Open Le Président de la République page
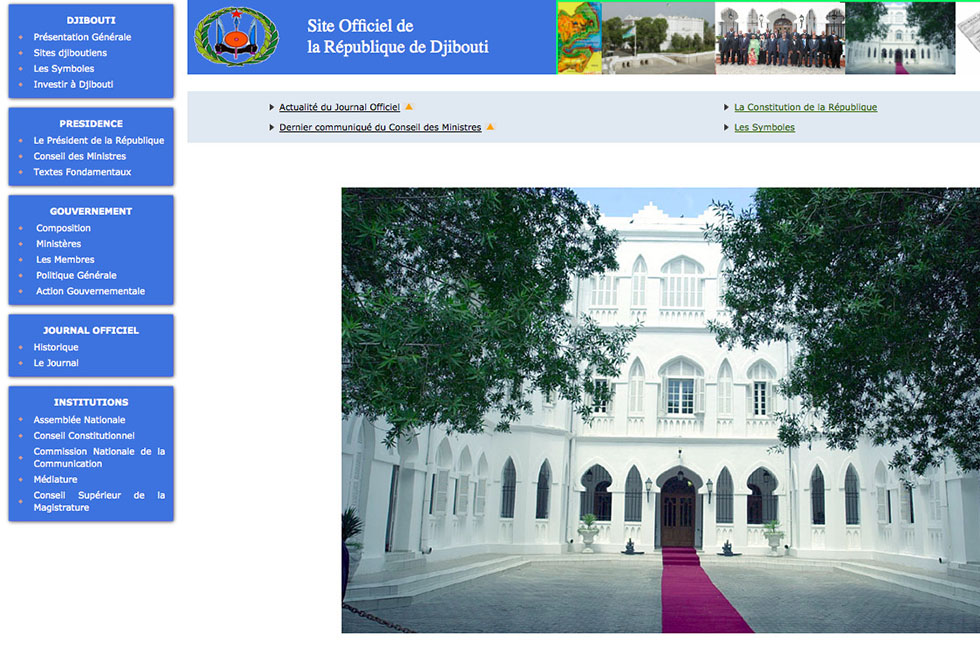Viewport: 980px width, 650px height. 99,140
